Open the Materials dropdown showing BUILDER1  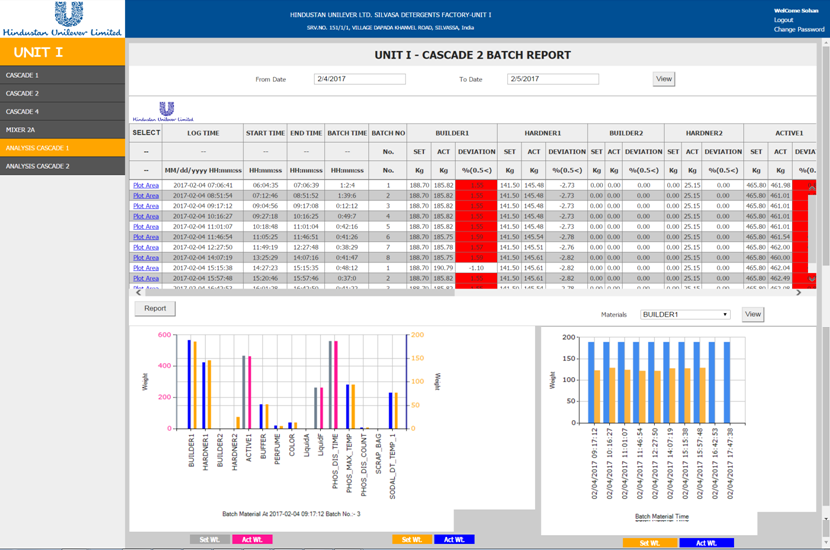(685, 314)
